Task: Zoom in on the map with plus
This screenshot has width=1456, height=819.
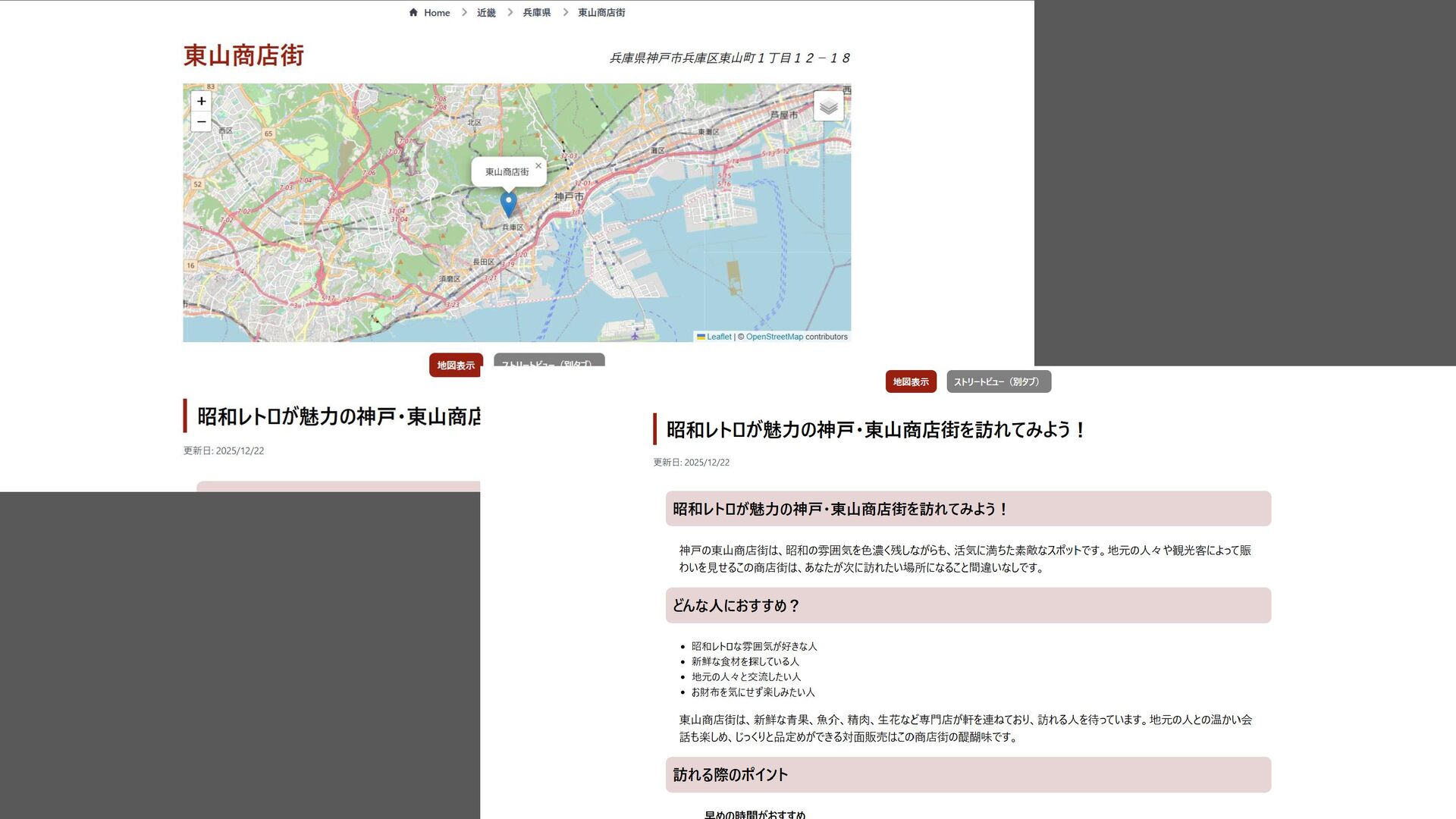Action: (x=201, y=101)
